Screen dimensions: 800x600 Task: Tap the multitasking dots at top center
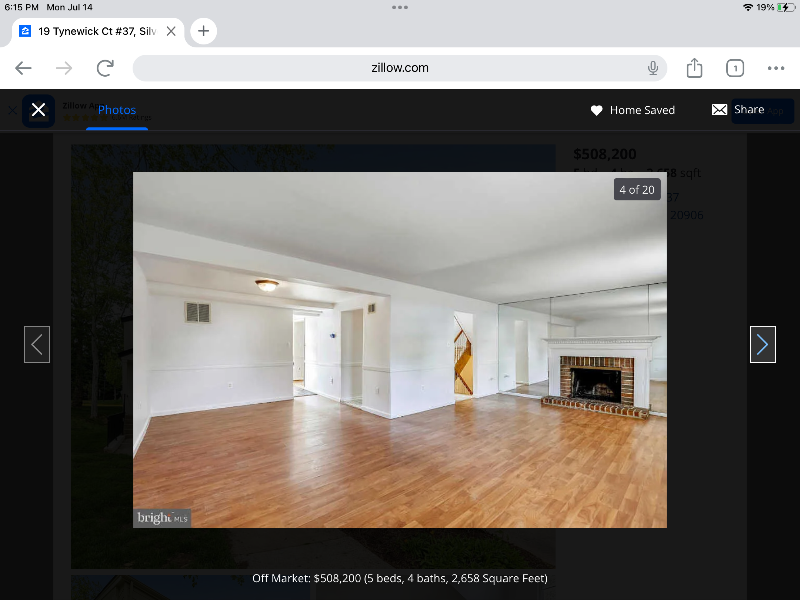(400, 7)
